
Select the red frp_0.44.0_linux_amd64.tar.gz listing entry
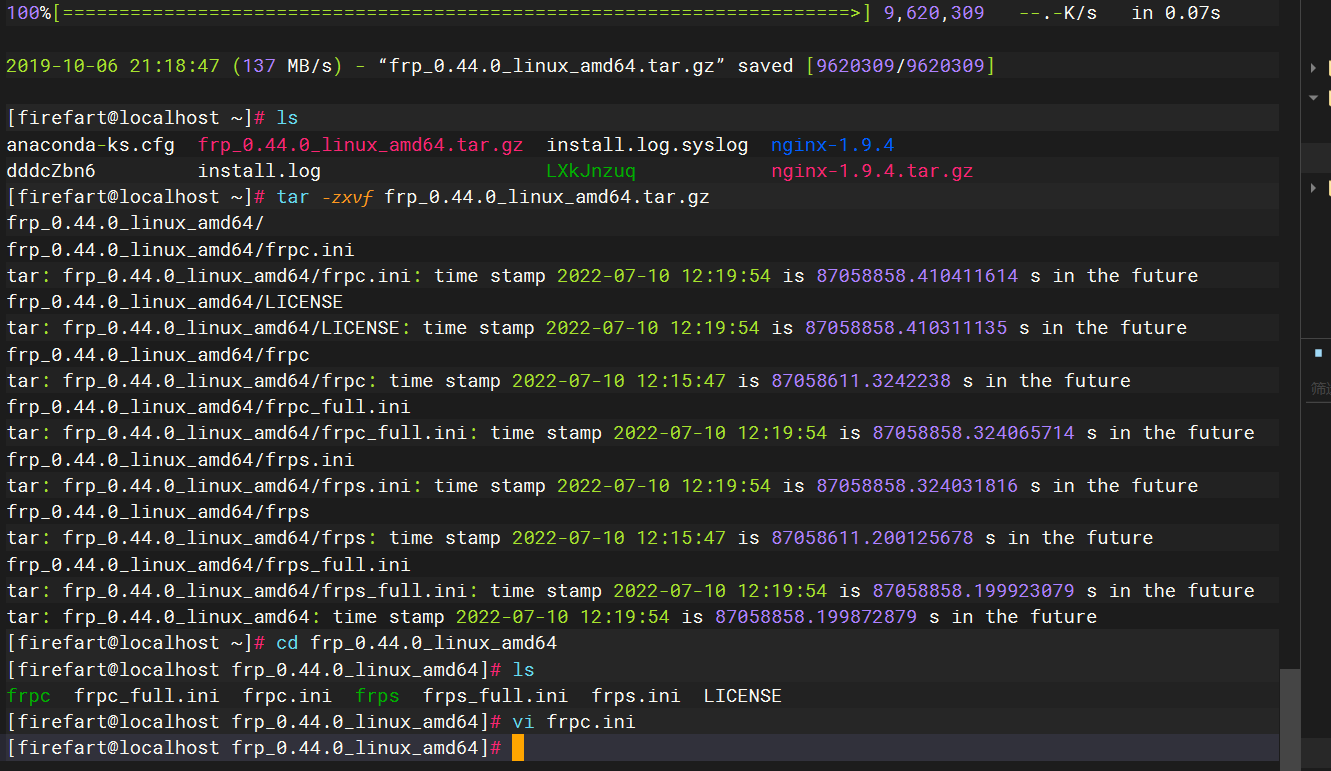[x=360, y=145]
